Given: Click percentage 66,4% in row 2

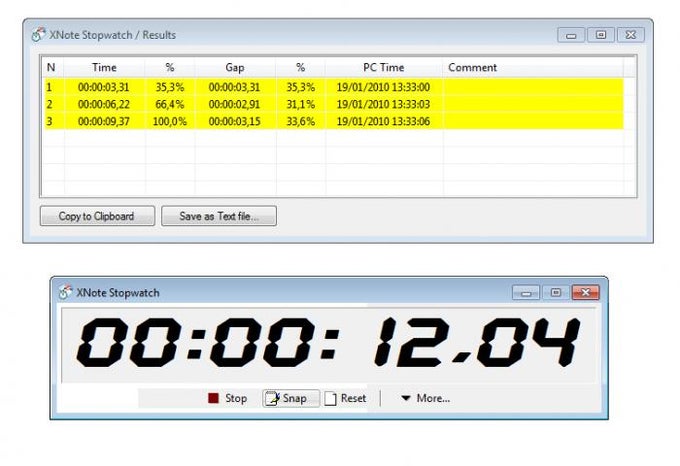Looking at the screenshot, I should tap(170, 104).
